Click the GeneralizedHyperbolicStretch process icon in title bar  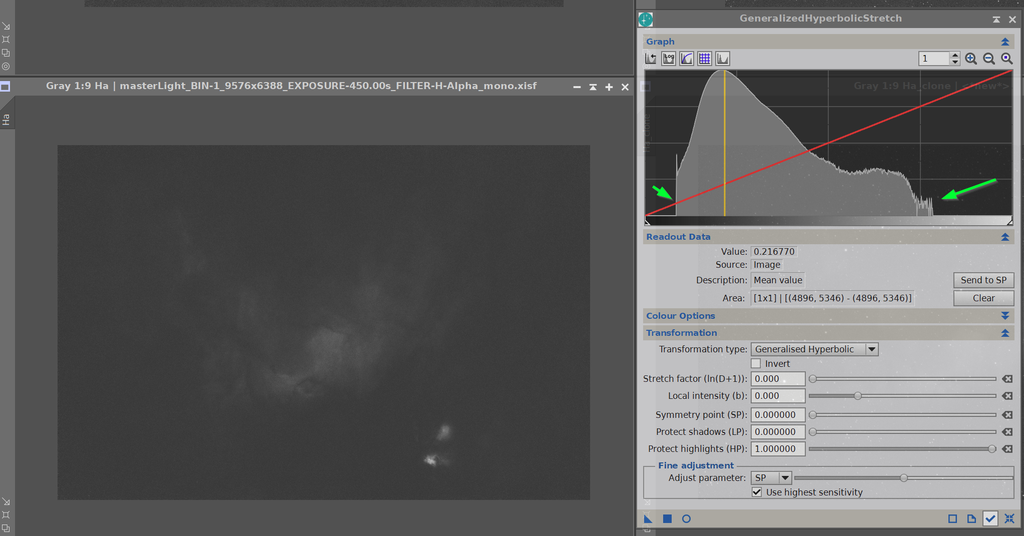tap(646, 19)
